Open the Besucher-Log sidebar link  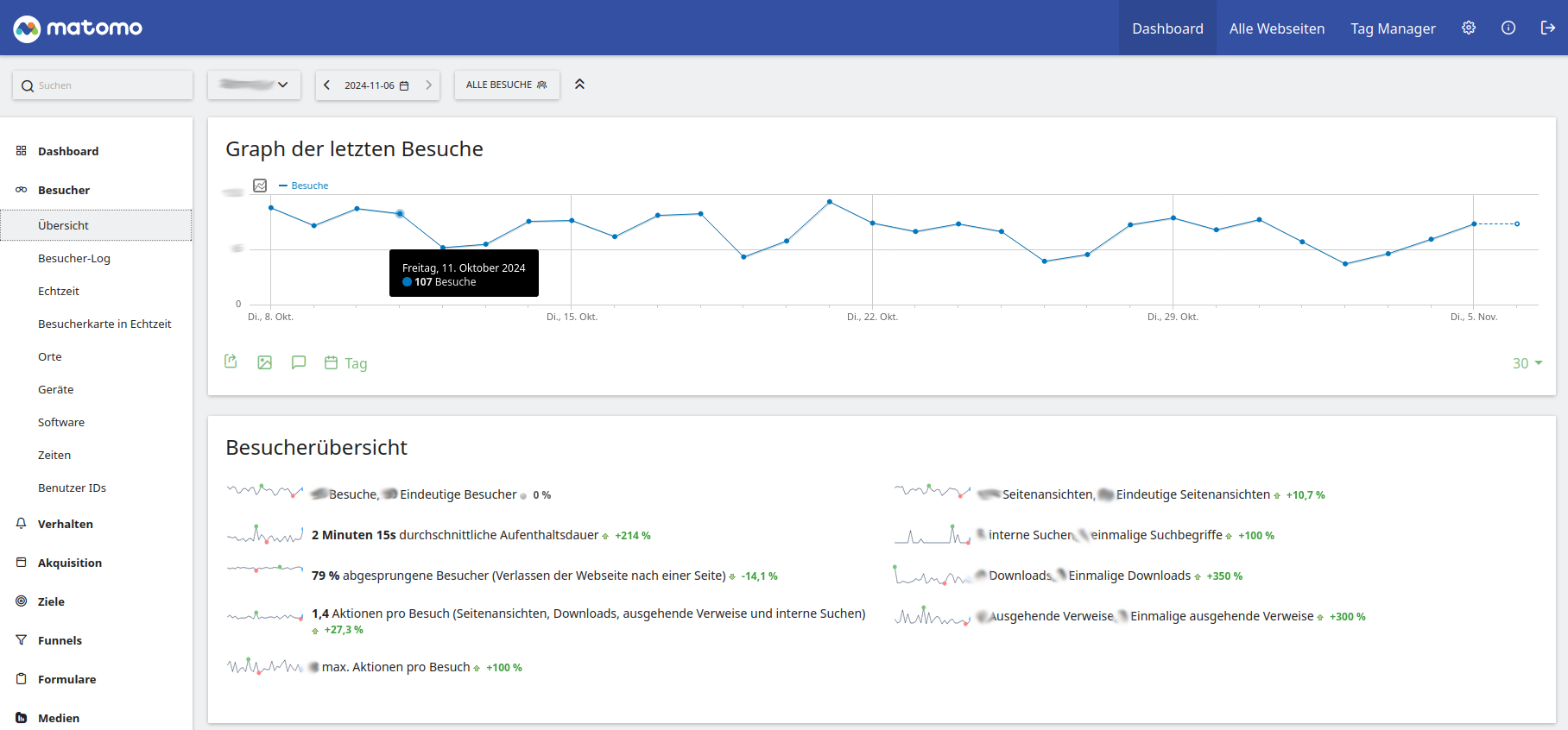(74, 258)
